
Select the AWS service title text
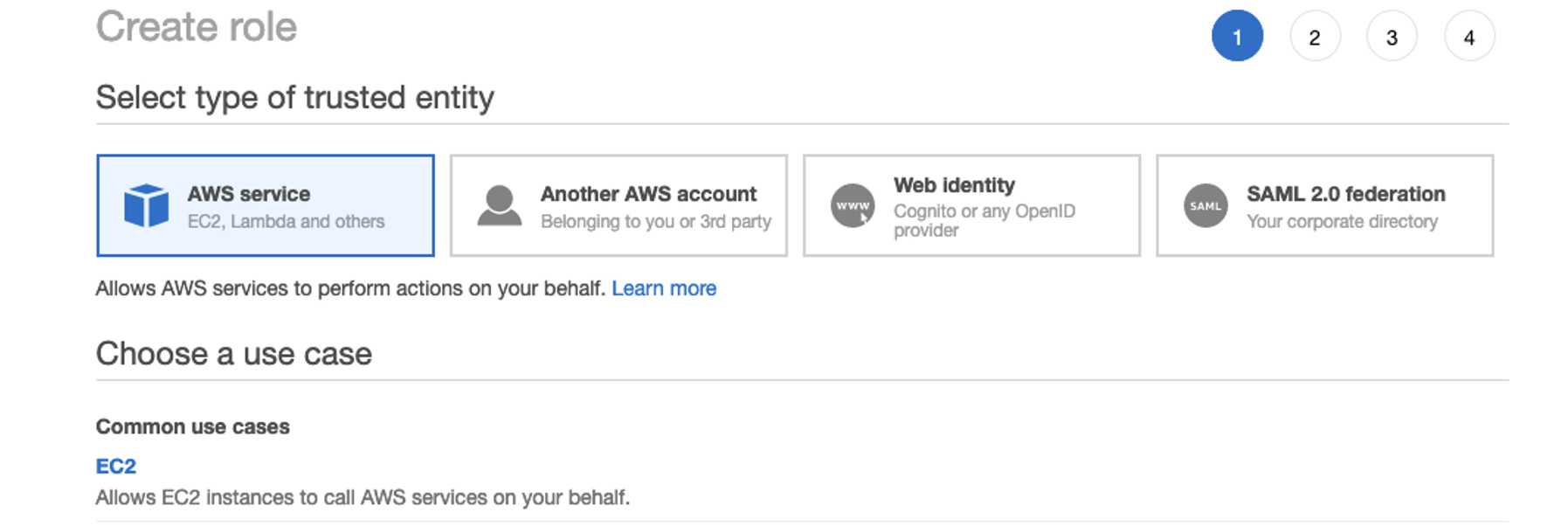[249, 194]
